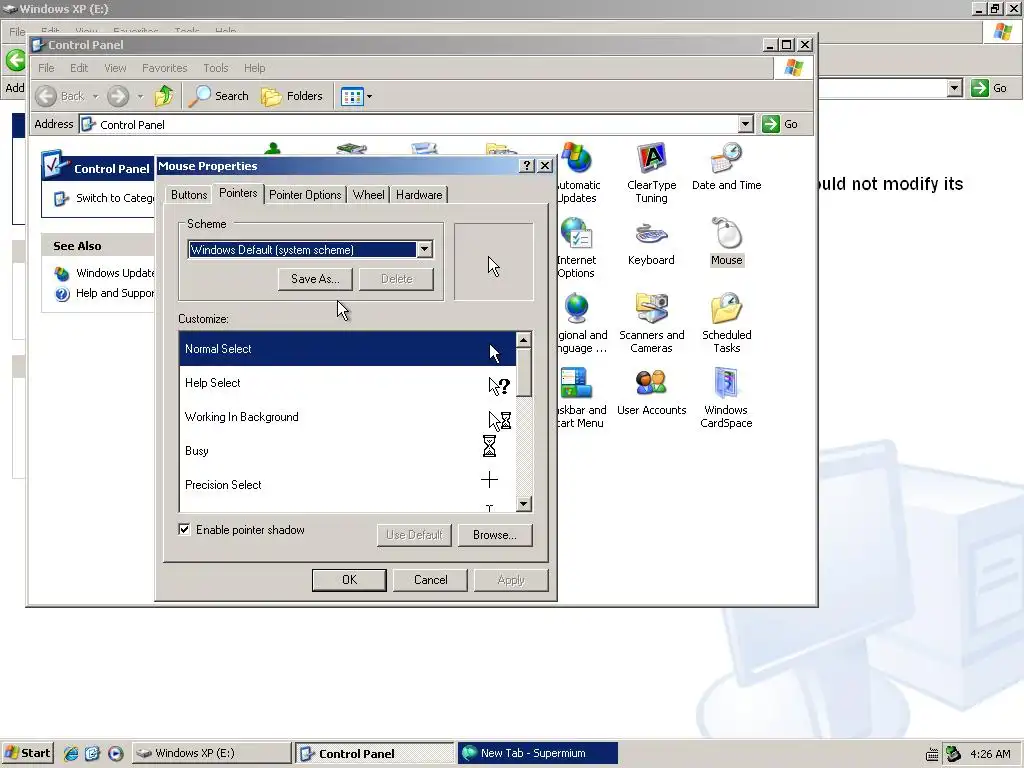Click the Forward arrow in Control Panel toolbar
1024x768 pixels.
[118, 96]
